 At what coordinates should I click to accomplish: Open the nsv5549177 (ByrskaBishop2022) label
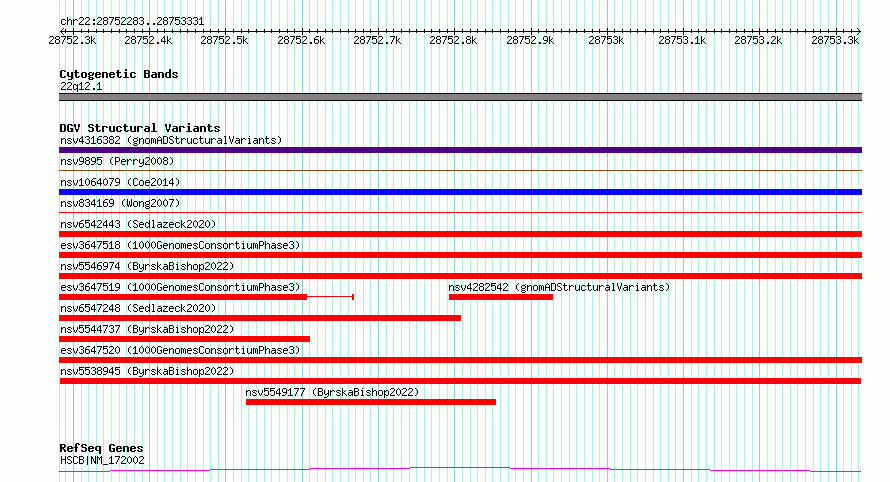coord(332,392)
